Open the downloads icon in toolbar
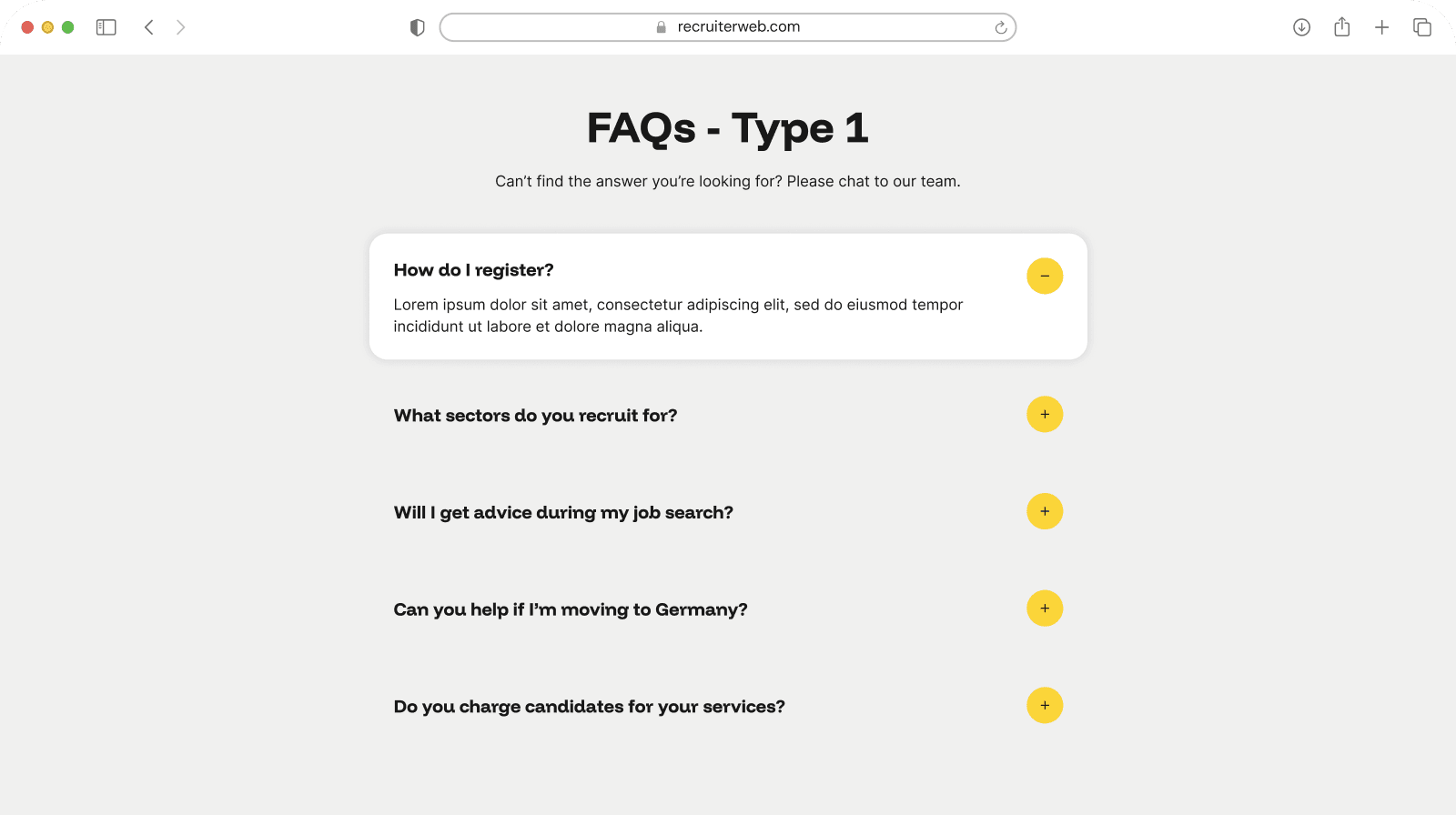The image size is (1456, 815). [x=1301, y=27]
